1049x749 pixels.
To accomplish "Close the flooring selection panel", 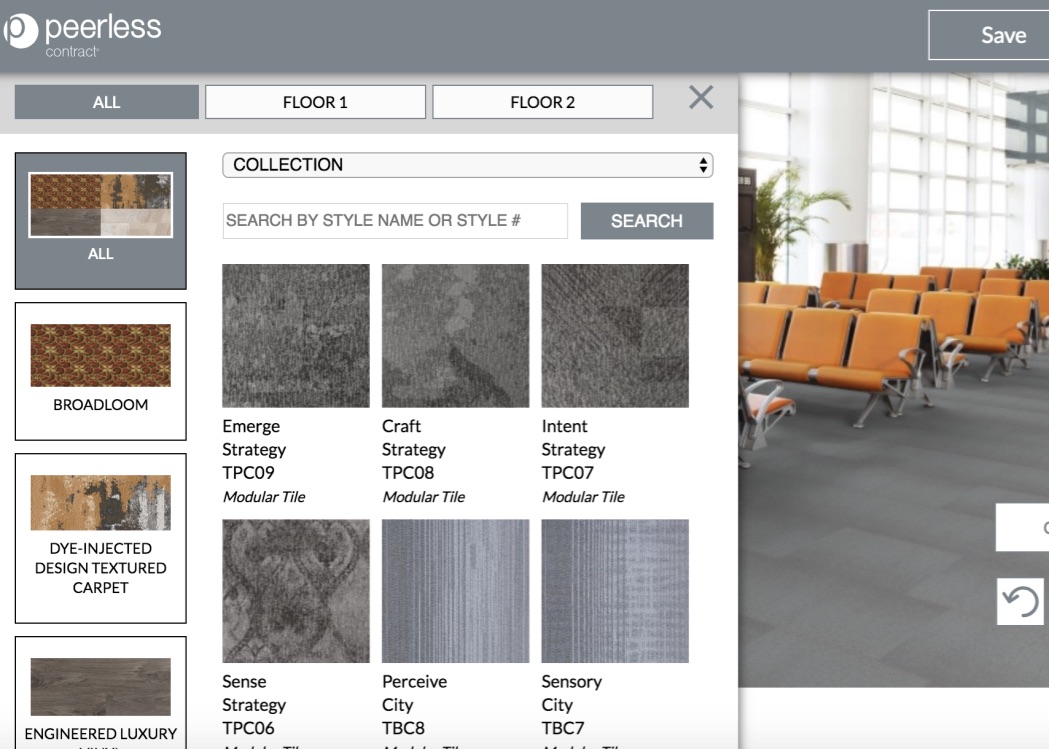I will pyautogui.click(x=701, y=98).
